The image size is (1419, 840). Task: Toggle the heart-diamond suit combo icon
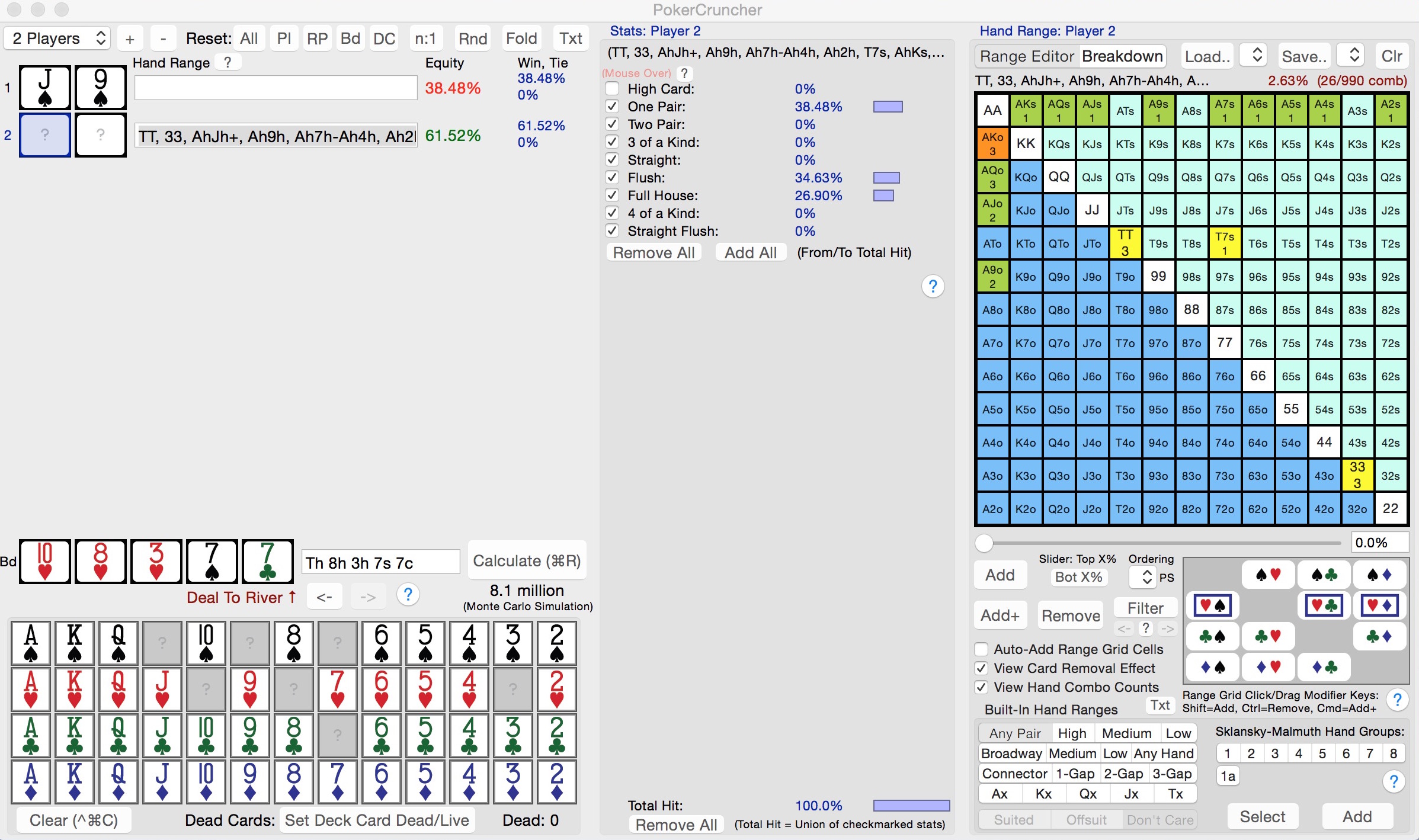(x=1379, y=605)
